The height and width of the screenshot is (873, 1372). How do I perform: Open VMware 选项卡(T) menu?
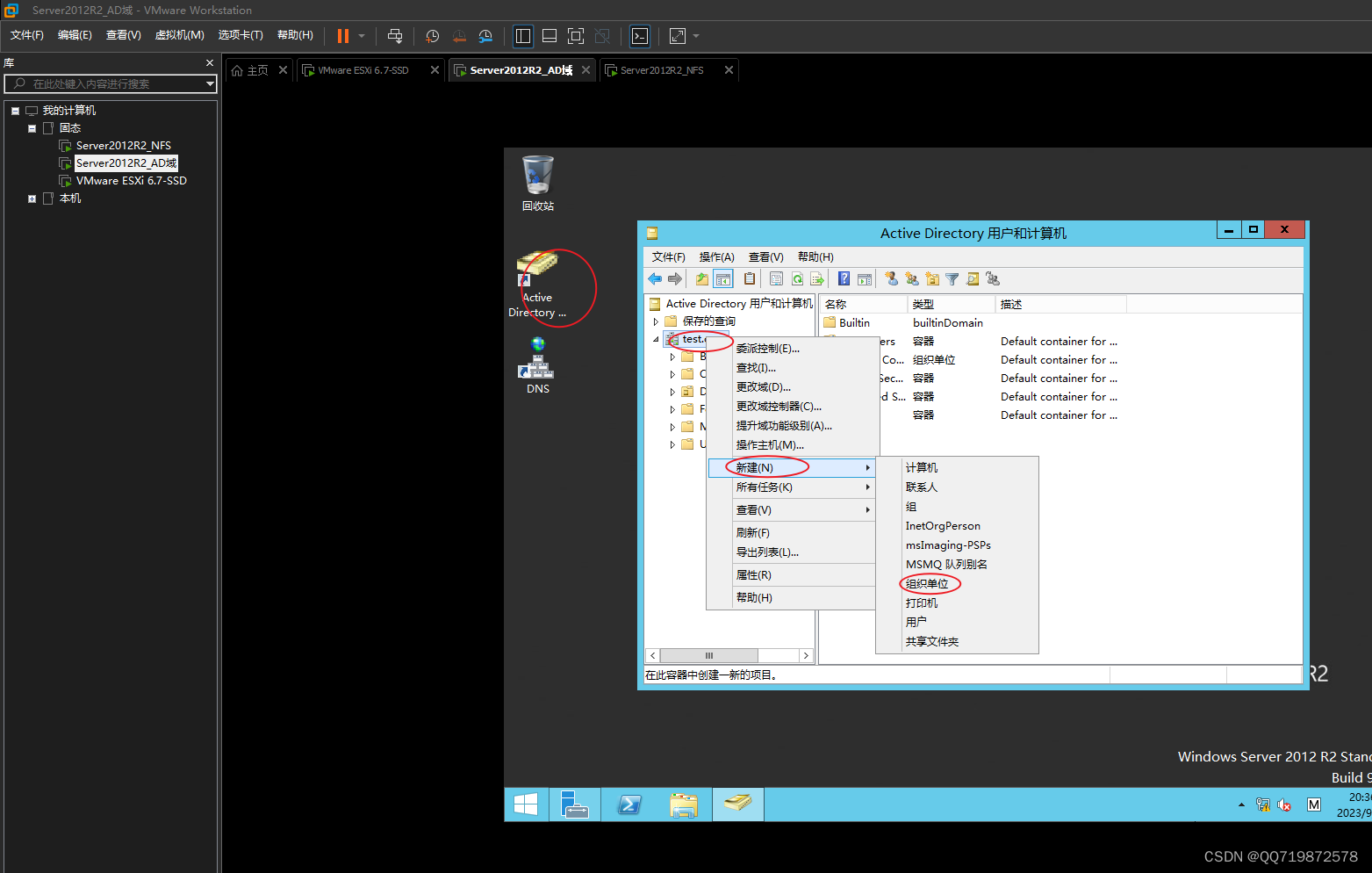[x=241, y=35]
